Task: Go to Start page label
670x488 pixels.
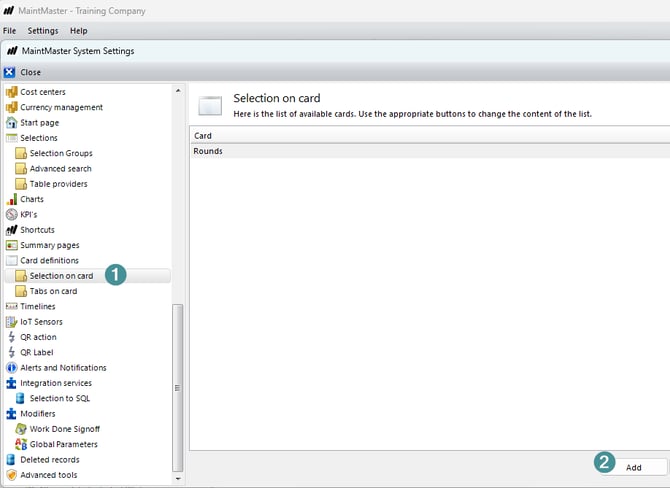Action: [x=40, y=123]
